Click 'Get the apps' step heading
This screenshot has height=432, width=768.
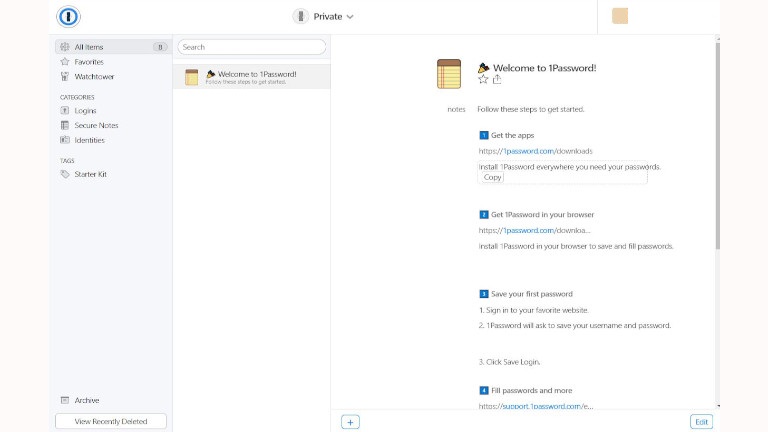coord(512,135)
